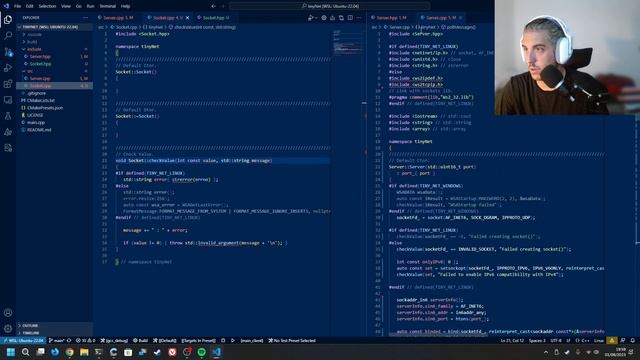
Task: Open File Explorer from the Windows taskbar
Action: coord(84,352)
